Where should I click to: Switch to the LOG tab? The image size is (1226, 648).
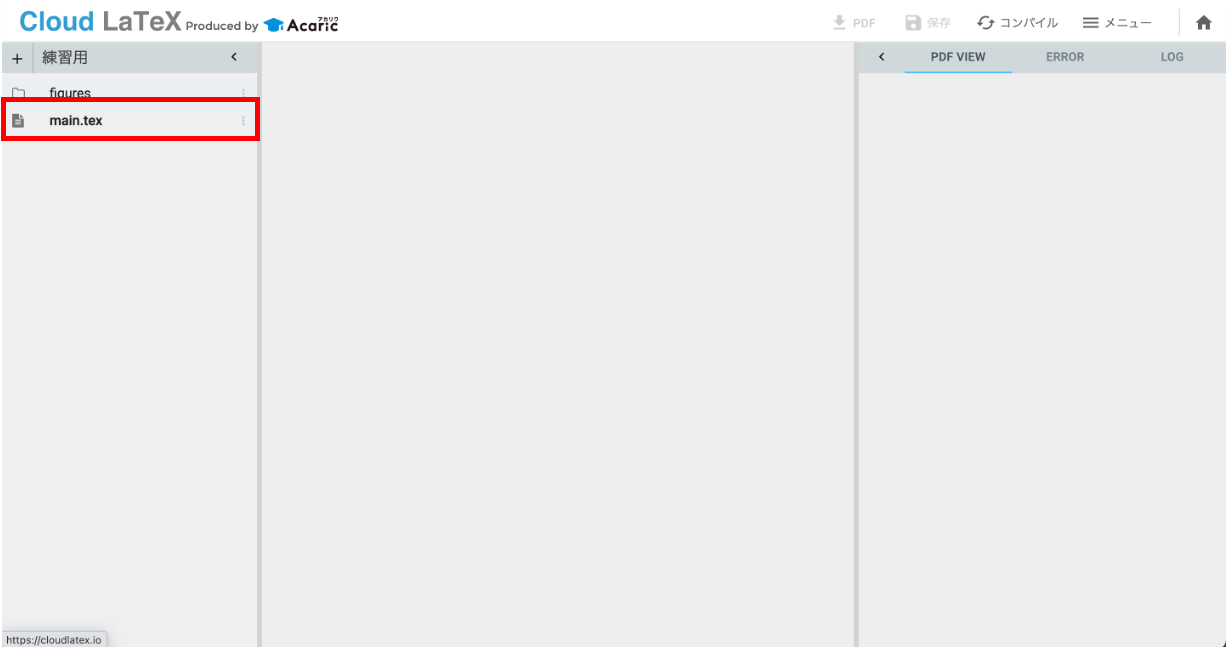click(1171, 57)
